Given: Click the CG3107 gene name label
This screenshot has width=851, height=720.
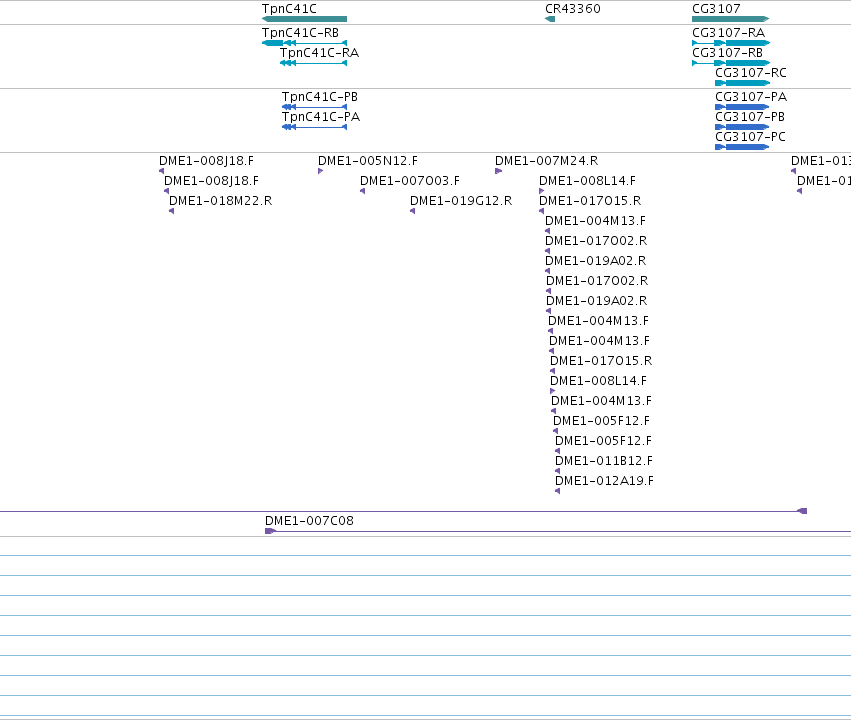Looking at the screenshot, I should point(716,9).
